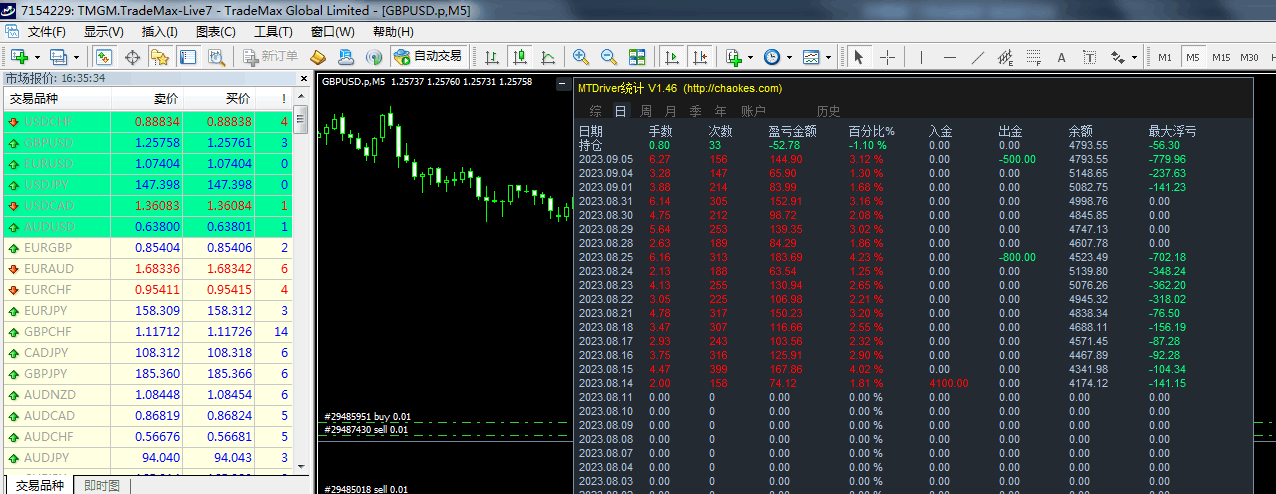Open the 帮助(H) menu
This screenshot has width=1276, height=494.
click(393, 31)
